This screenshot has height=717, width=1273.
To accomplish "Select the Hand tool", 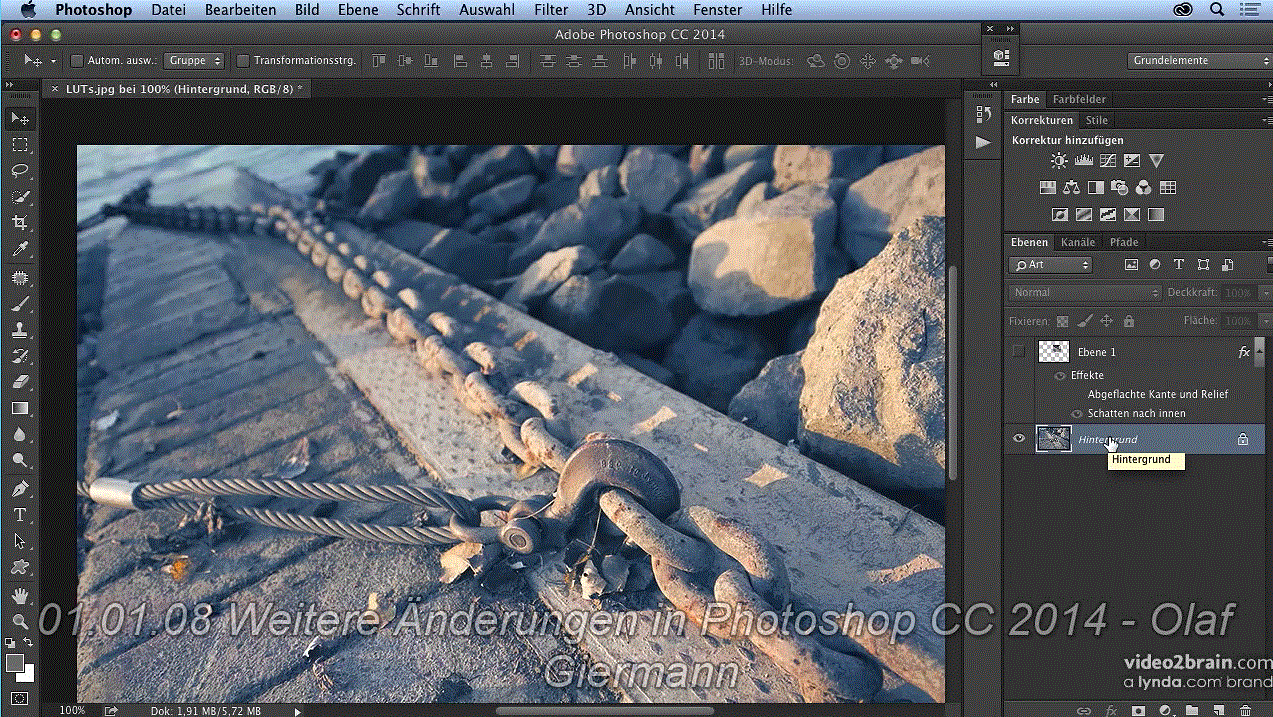I will click(x=19, y=595).
